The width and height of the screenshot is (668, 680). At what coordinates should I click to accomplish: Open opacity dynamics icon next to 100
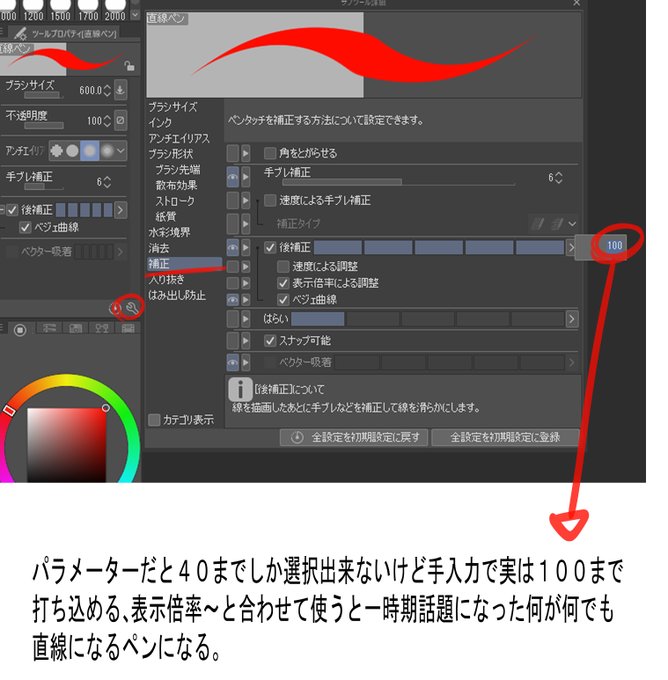[120, 120]
